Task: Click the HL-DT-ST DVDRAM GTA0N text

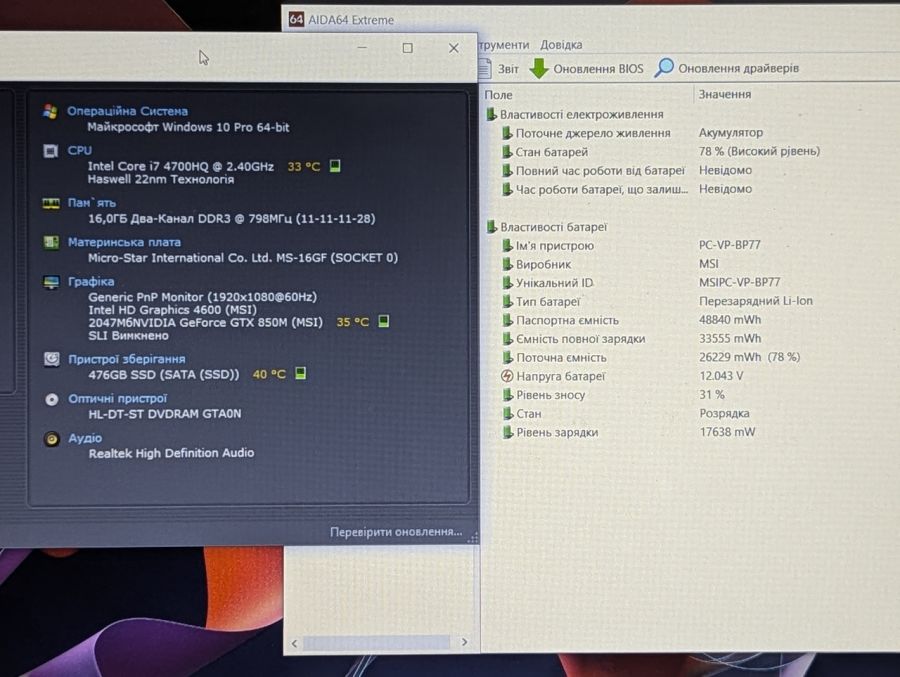Action: pos(165,414)
